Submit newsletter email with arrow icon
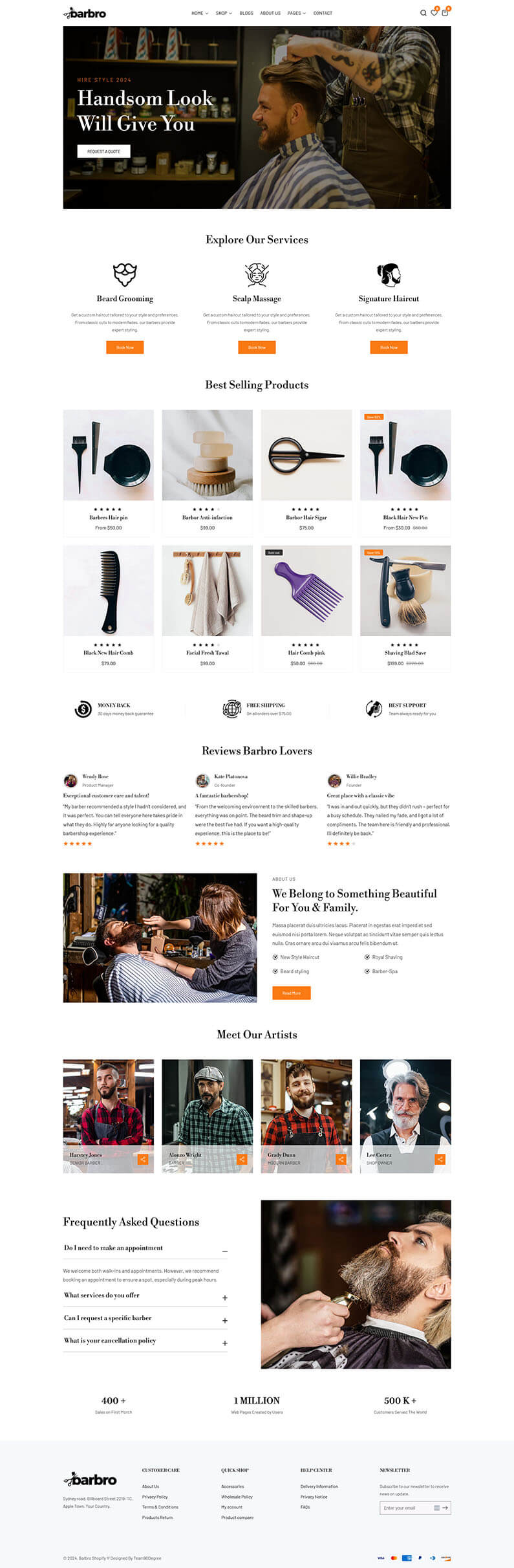Image resolution: width=514 pixels, height=1568 pixels. (x=445, y=1508)
